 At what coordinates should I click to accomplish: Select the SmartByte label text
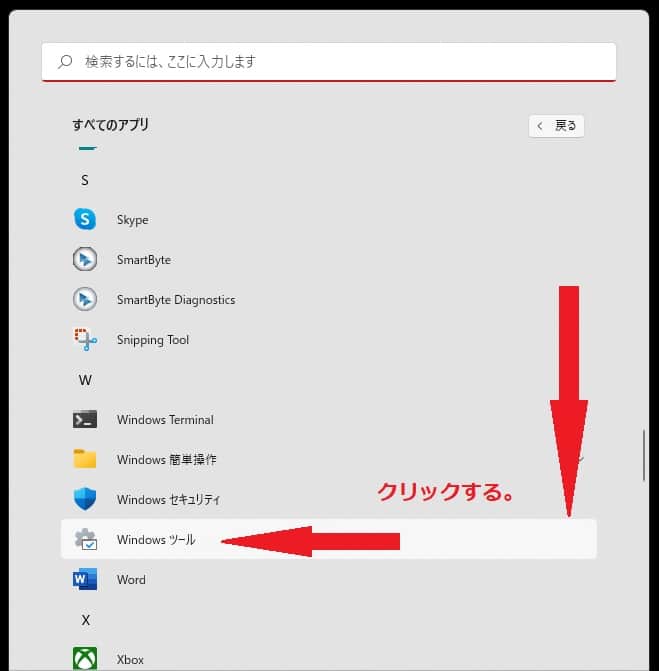coord(144,260)
